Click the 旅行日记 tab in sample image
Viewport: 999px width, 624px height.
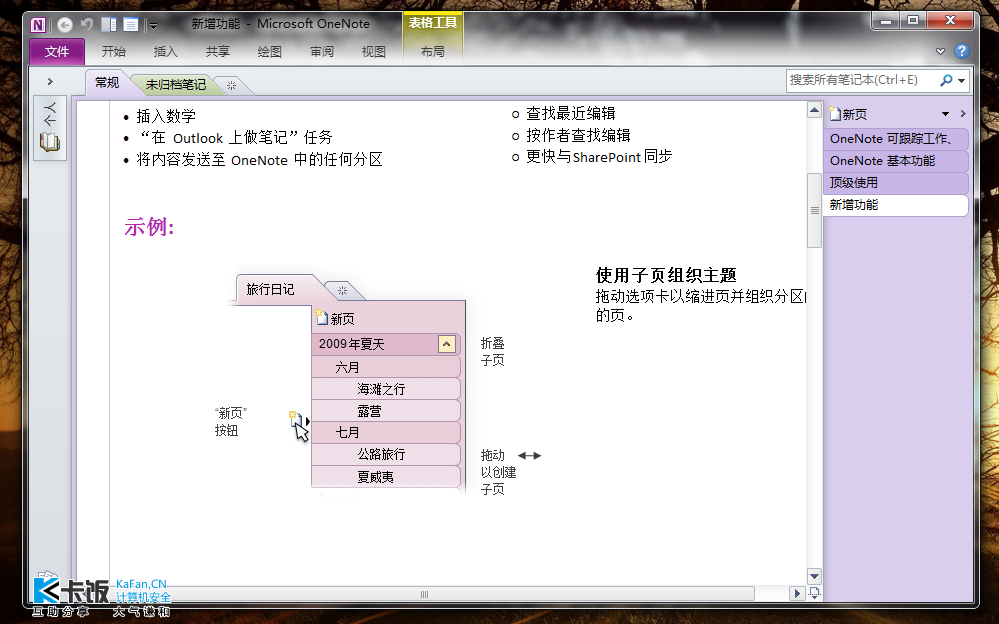[270, 289]
